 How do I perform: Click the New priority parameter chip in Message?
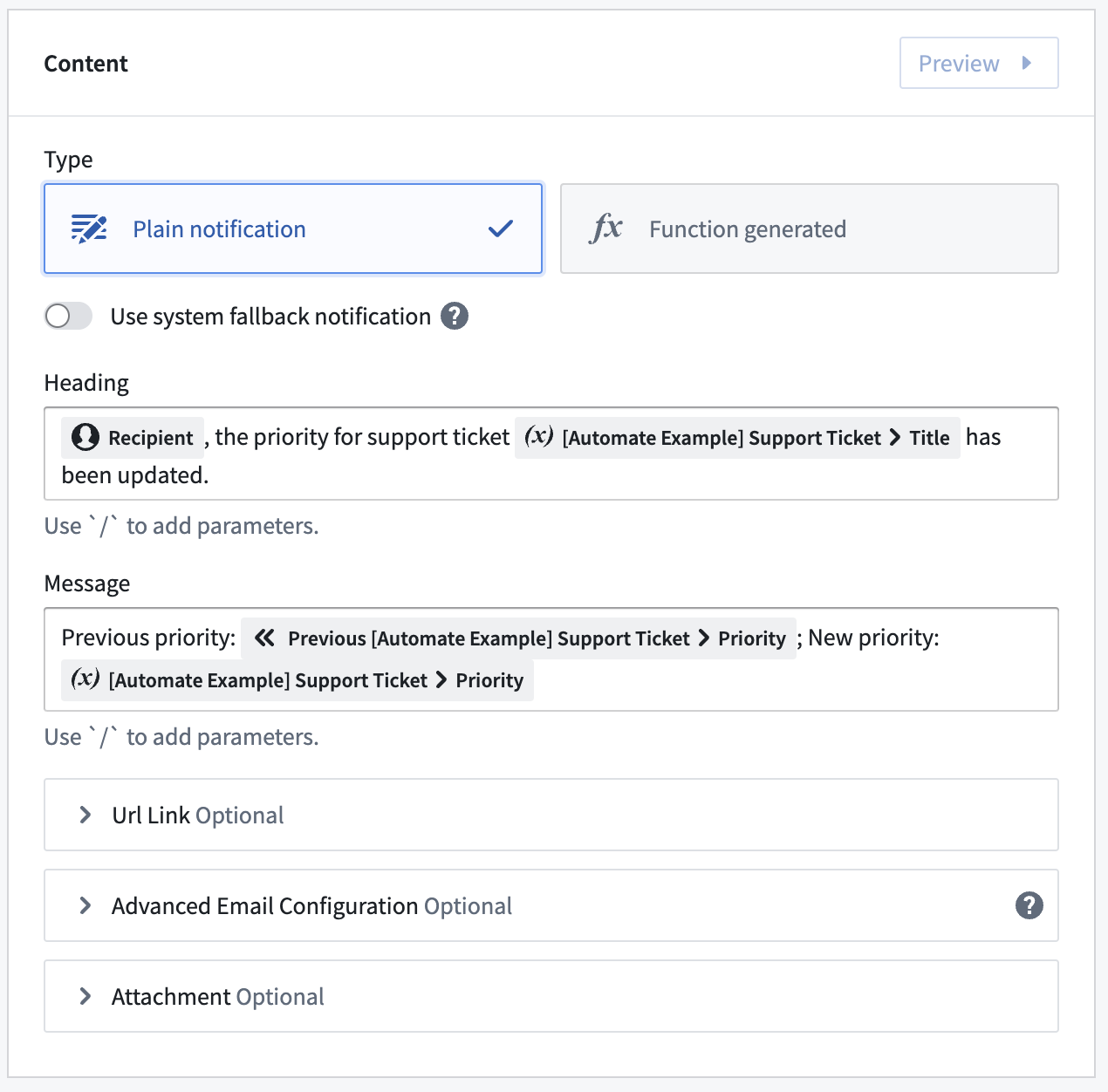(298, 680)
